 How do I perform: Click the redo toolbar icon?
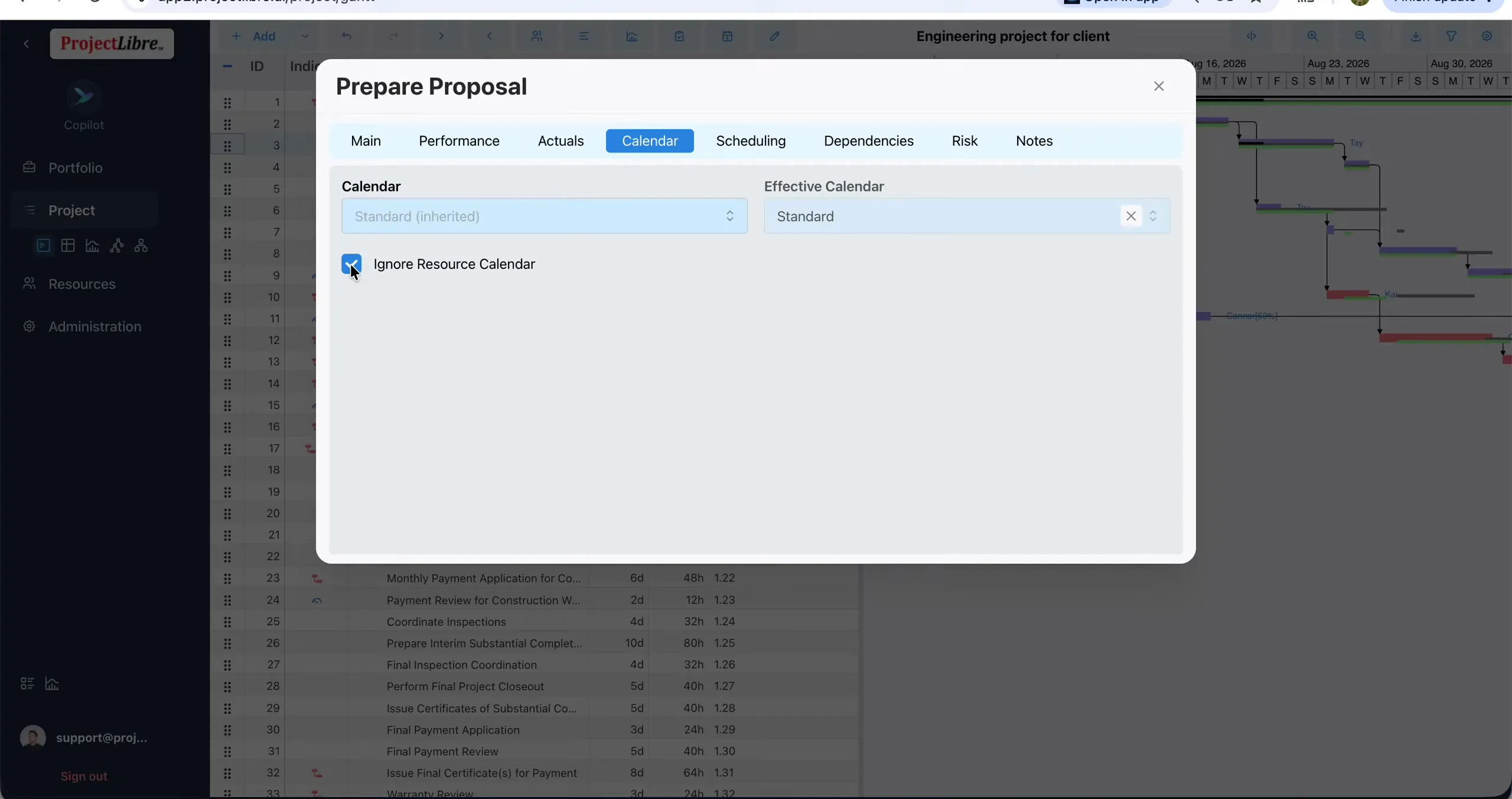pyautogui.click(x=393, y=36)
